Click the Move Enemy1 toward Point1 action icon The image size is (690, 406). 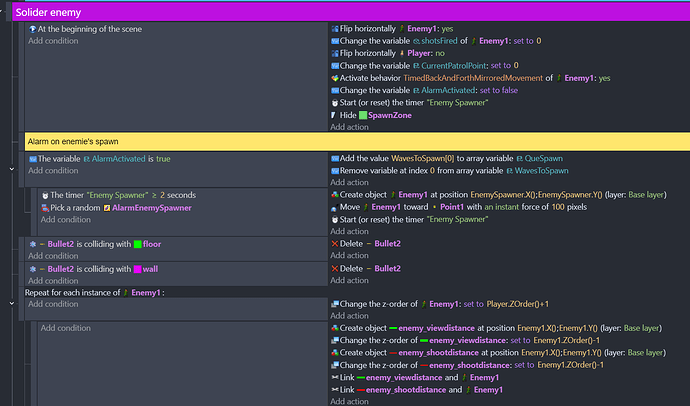[334, 208]
